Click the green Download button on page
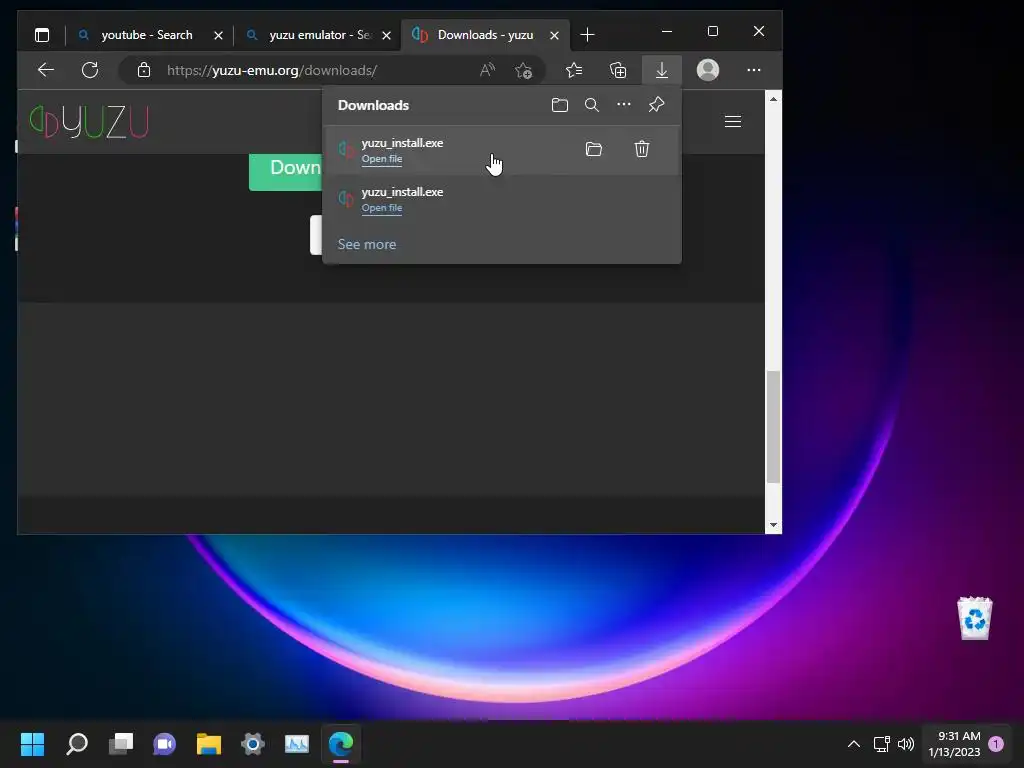The width and height of the screenshot is (1024, 768). click(x=286, y=171)
